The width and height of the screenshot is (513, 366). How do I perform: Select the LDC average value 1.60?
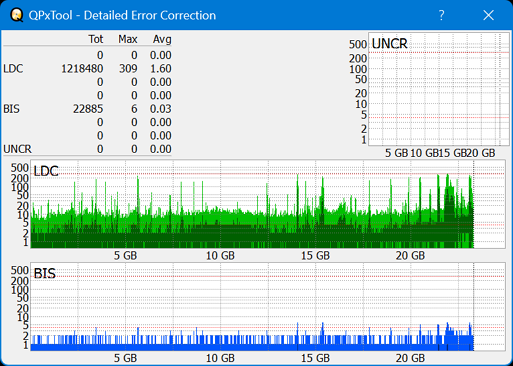[x=161, y=69]
